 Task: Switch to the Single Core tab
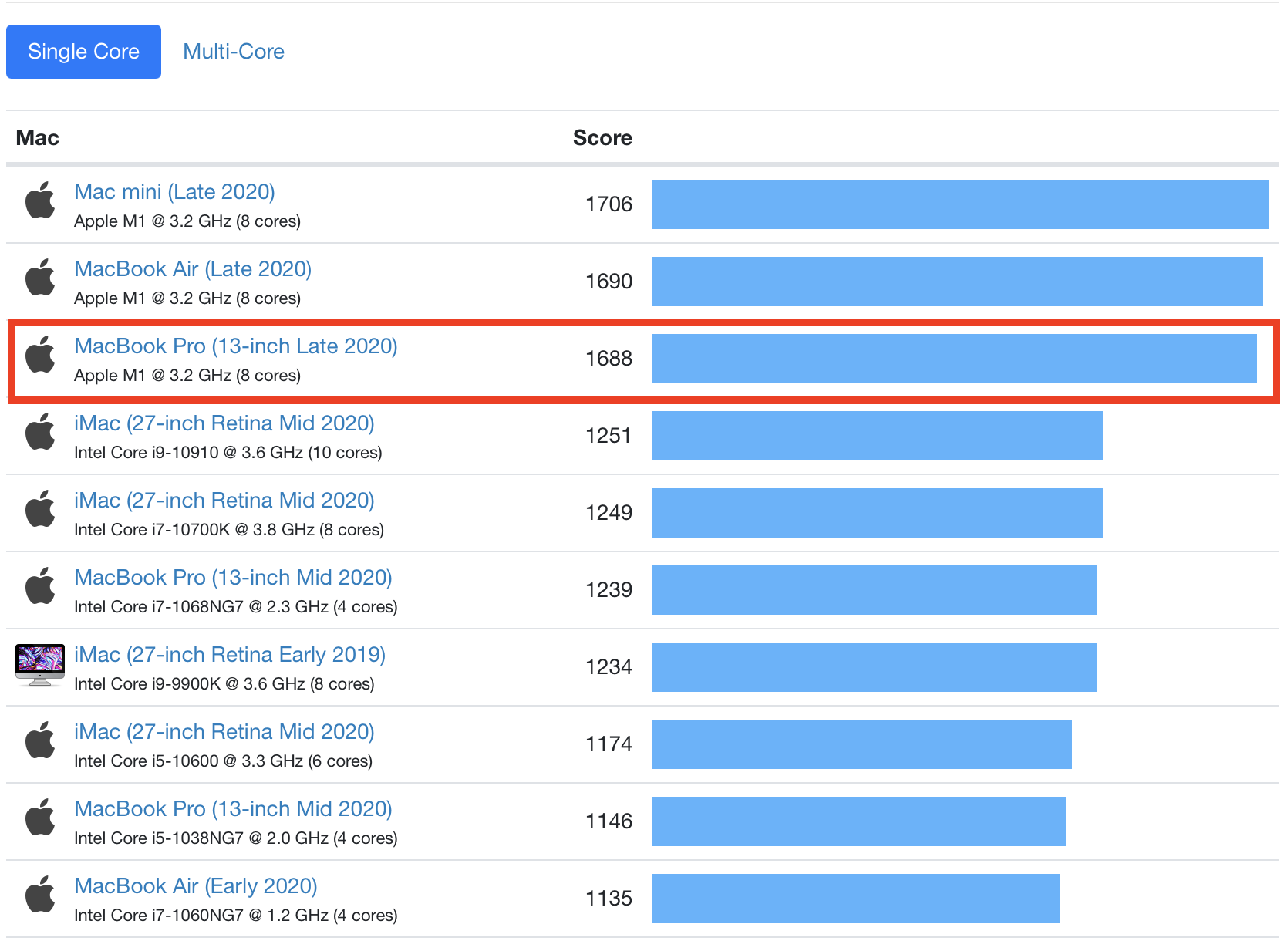(83, 52)
